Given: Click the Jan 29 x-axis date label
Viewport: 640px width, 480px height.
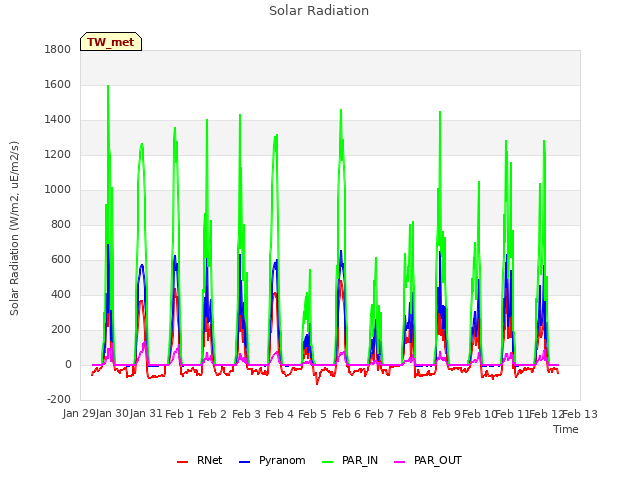Looking at the screenshot, I should (79, 414).
